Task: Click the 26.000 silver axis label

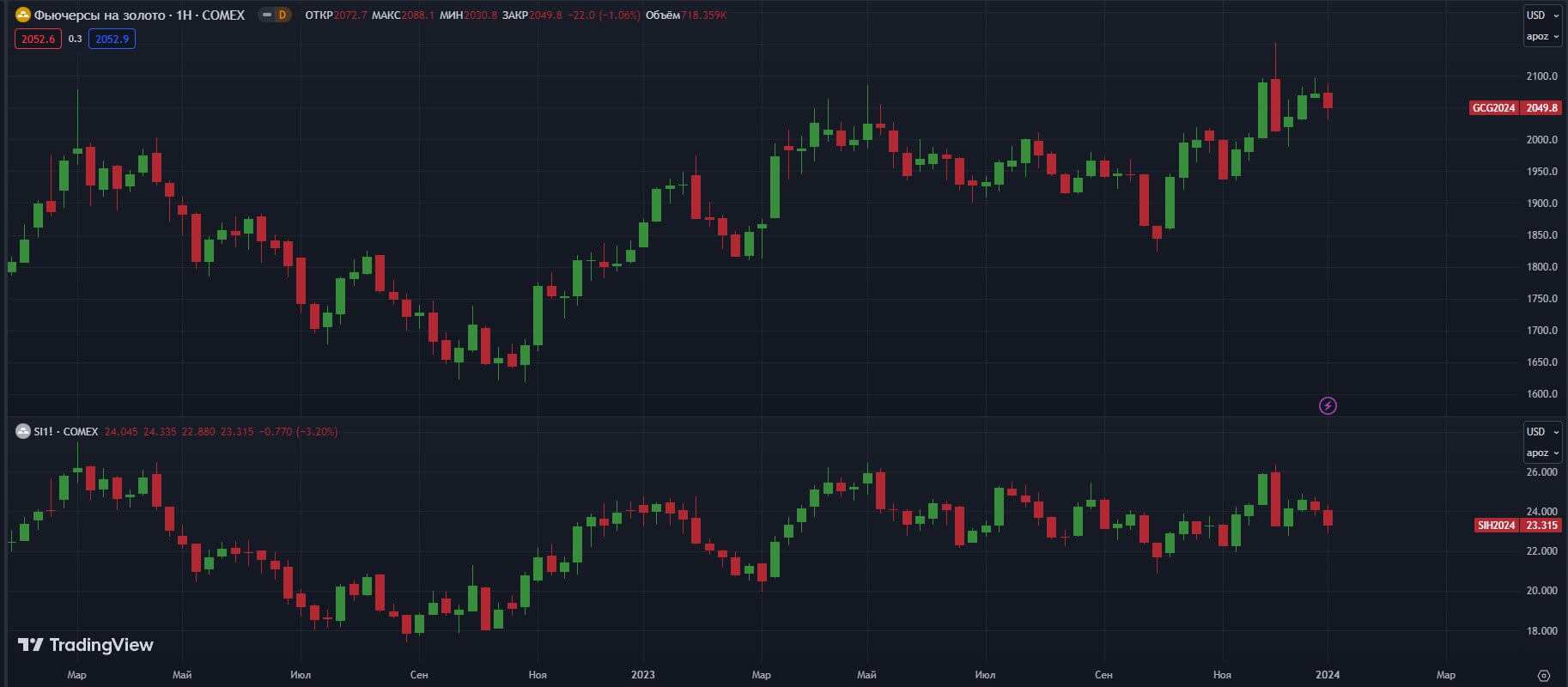Action: coord(1541,472)
